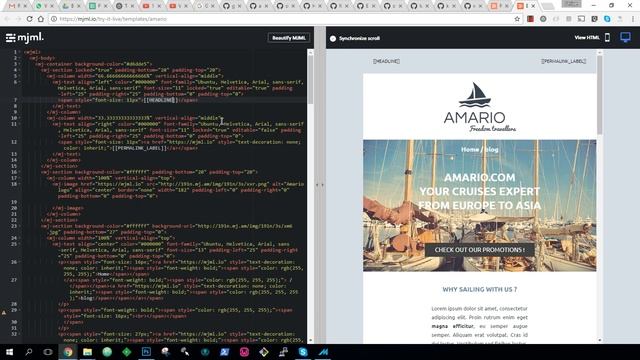Select the active mjml try-it-live tab

[x=525, y=6]
